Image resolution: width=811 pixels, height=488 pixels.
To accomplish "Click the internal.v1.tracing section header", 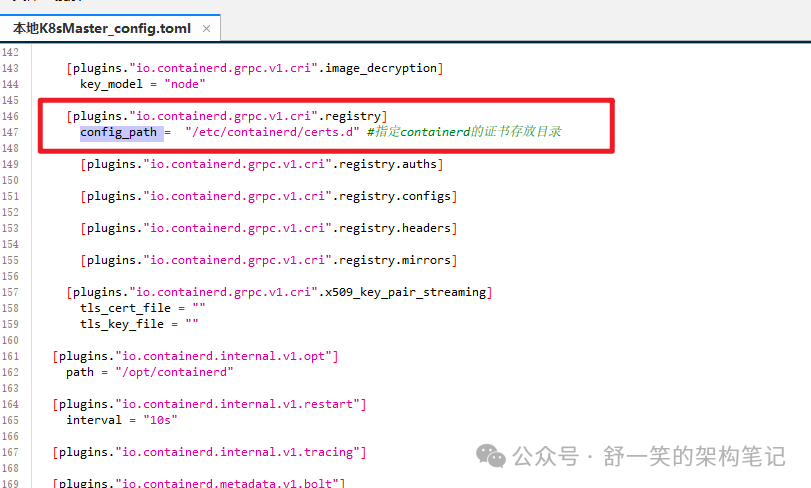I will point(209,452).
